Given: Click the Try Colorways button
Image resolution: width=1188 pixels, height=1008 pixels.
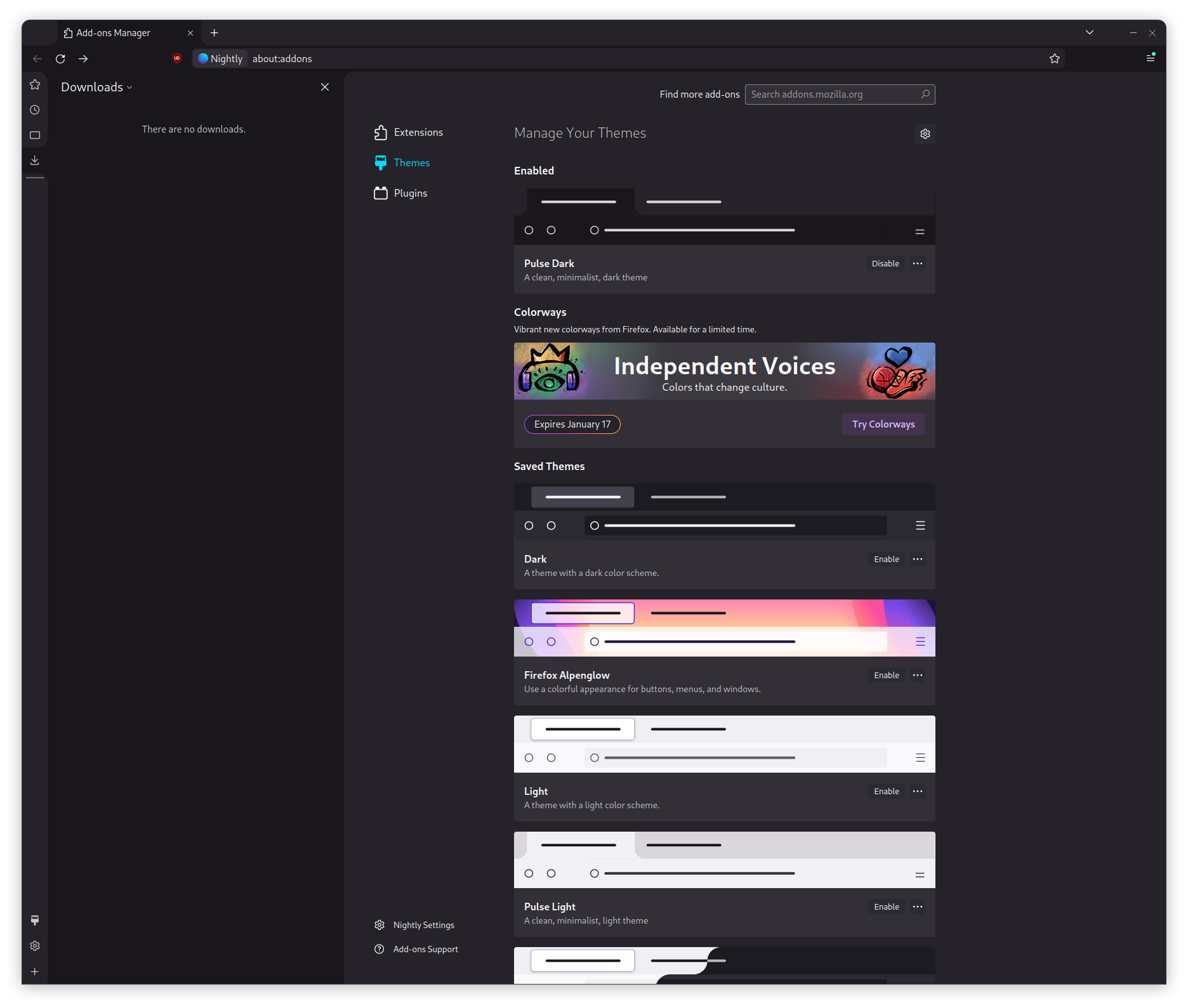Looking at the screenshot, I should click(883, 424).
